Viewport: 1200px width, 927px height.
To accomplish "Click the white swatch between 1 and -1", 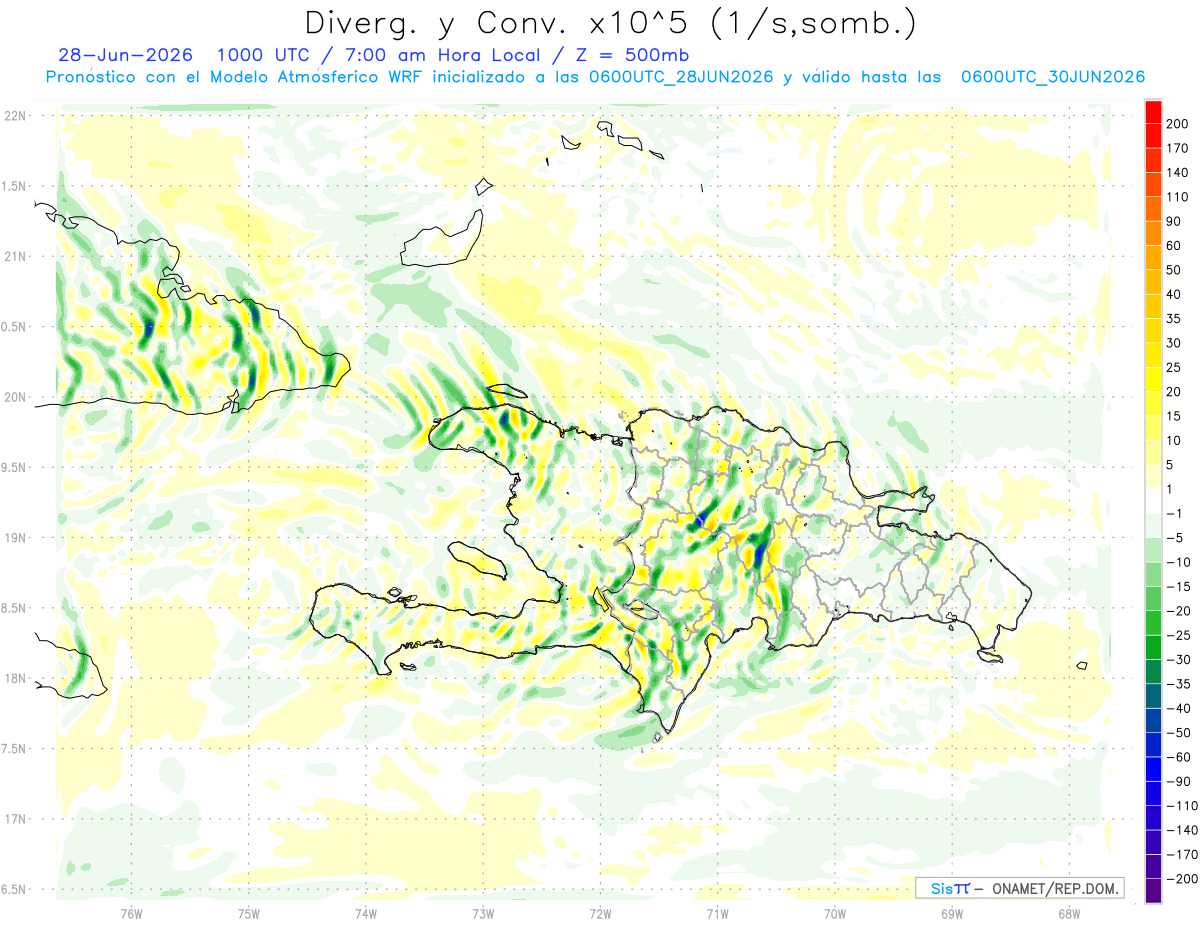I will (x=1153, y=501).
